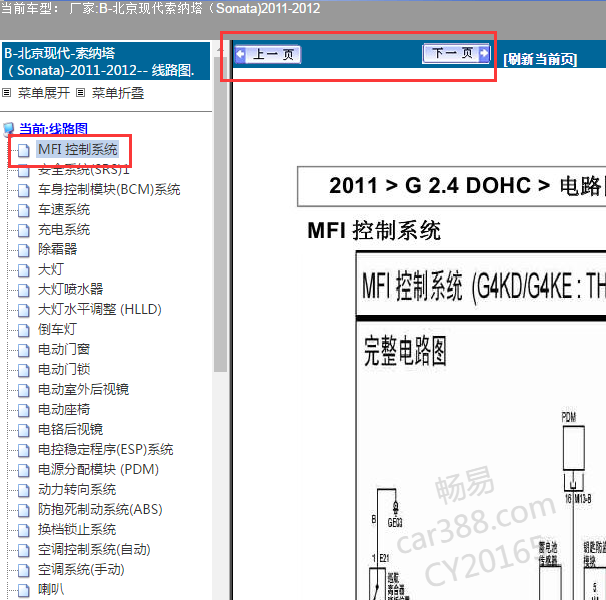Image resolution: width=606 pixels, height=600 pixels.
Task: Click page icon beside 车速系统
Action: (24, 210)
